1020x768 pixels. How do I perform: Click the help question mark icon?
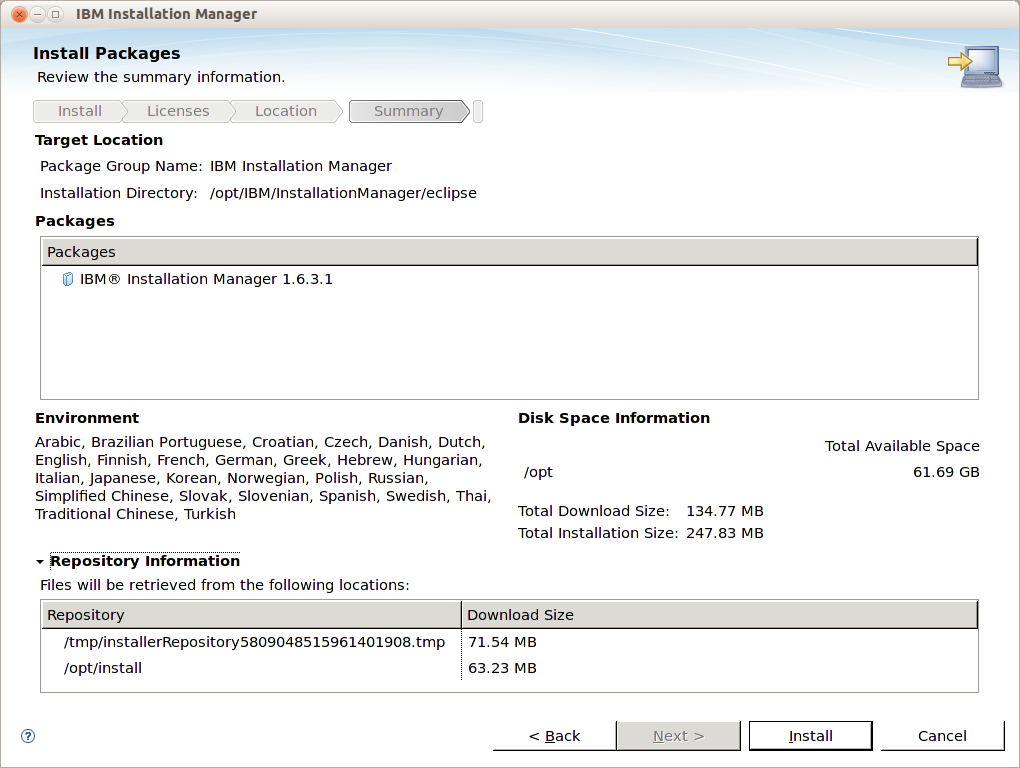tap(28, 736)
